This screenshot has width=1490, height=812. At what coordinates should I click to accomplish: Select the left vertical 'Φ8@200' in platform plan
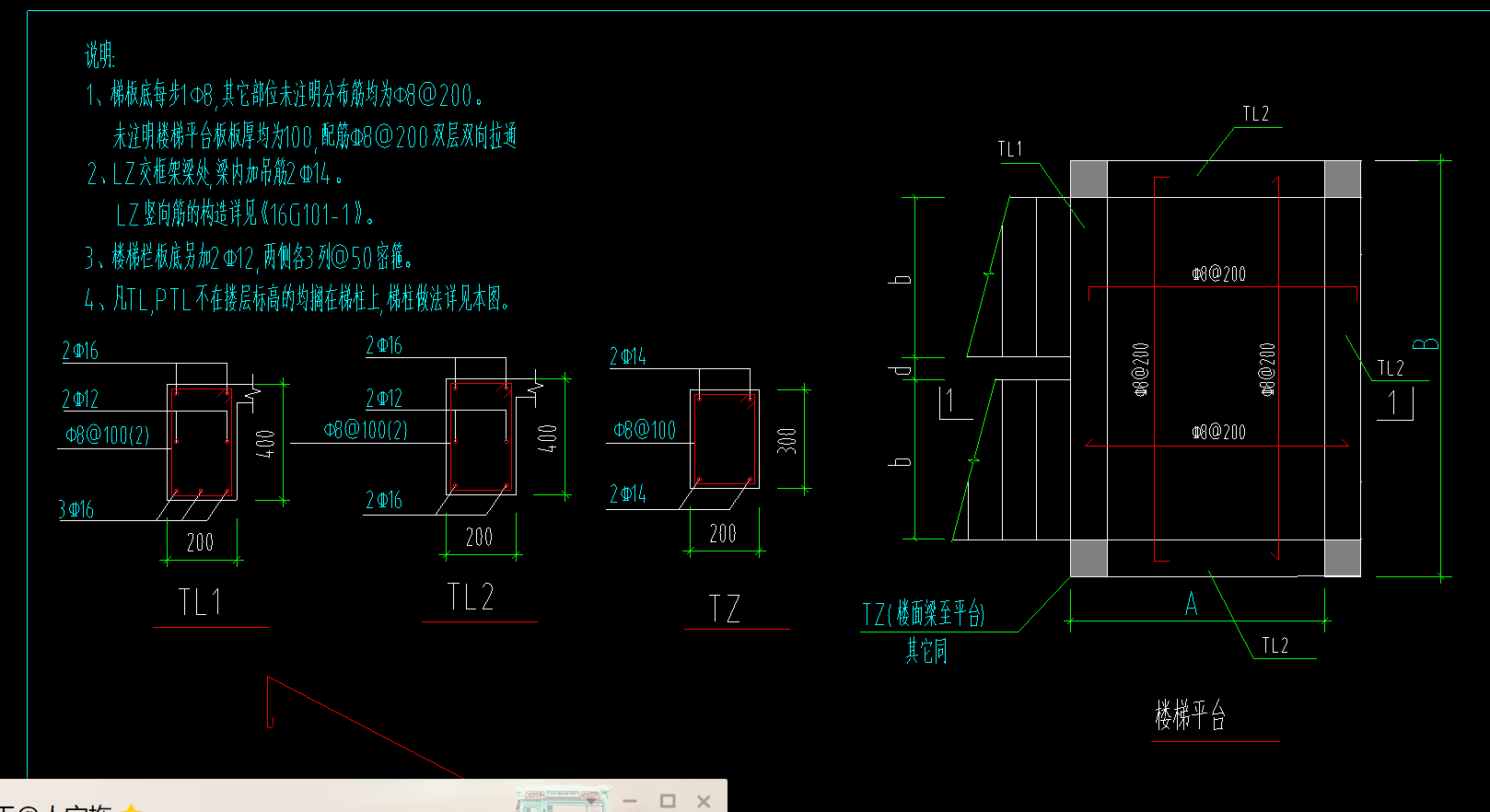pos(1141,369)
